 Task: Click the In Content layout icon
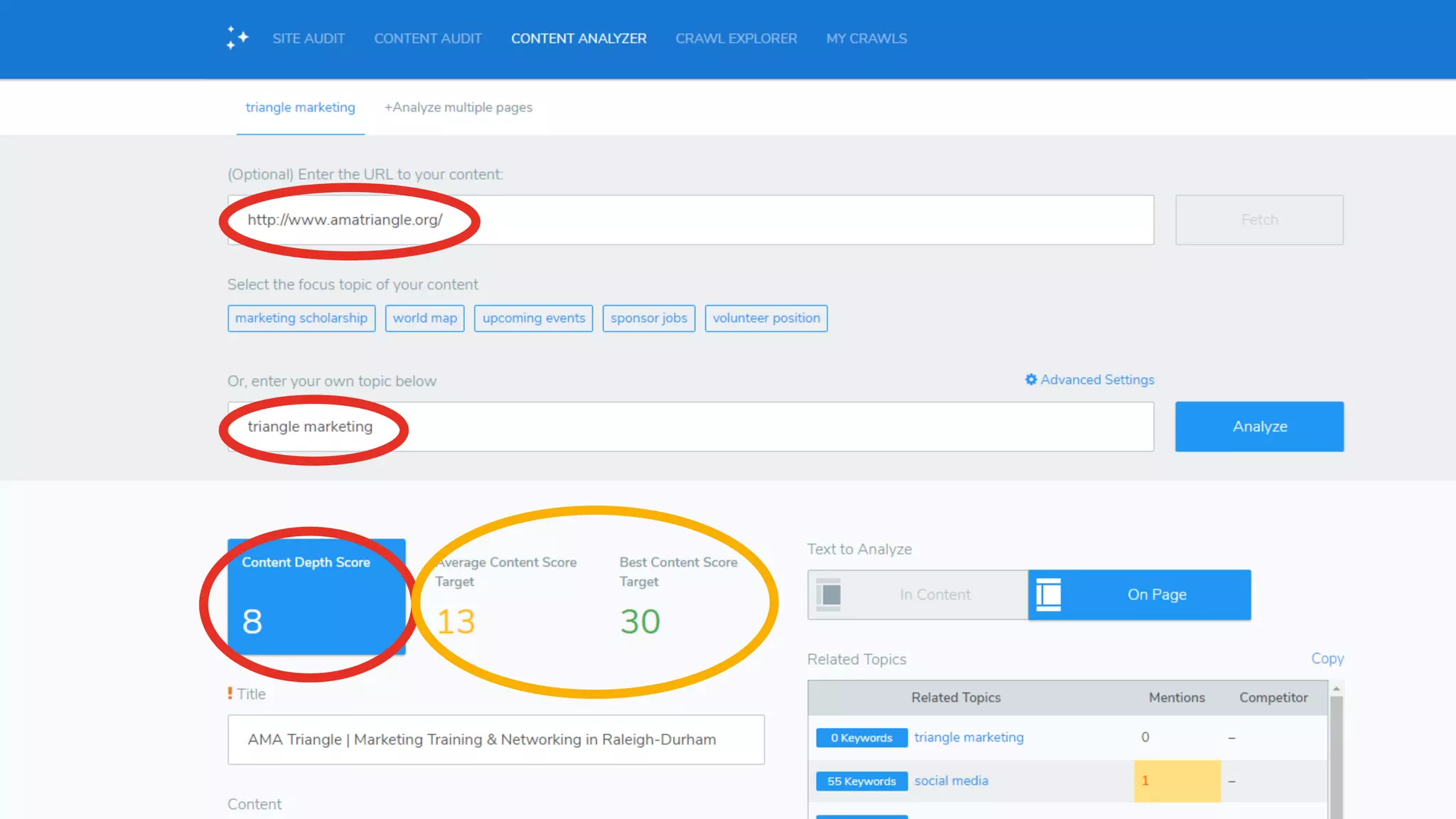[829, 594]
